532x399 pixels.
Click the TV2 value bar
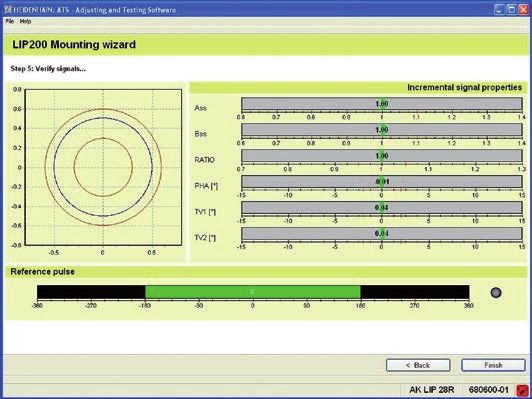382,233
